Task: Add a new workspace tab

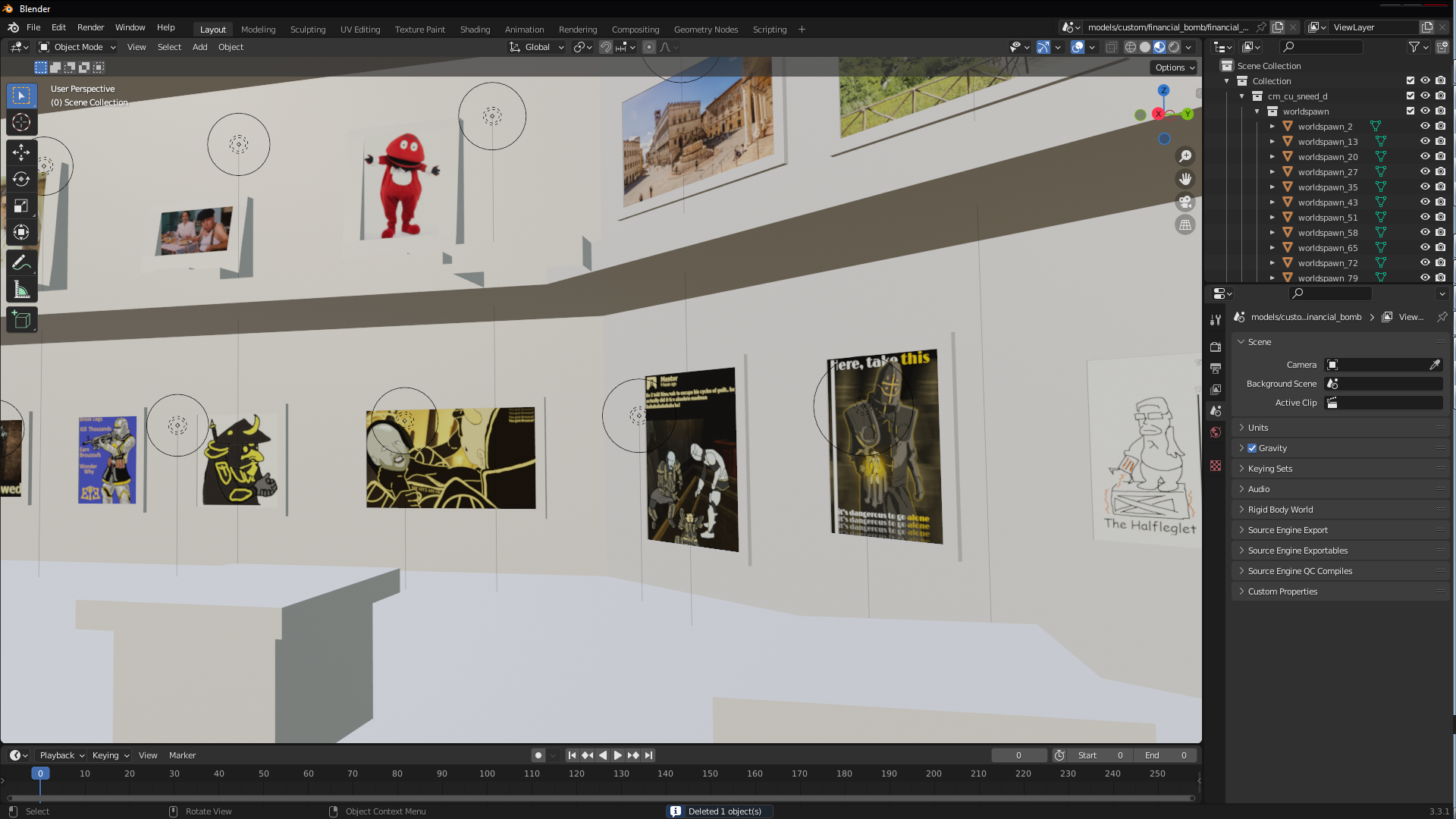Action: tap(802, 30)
